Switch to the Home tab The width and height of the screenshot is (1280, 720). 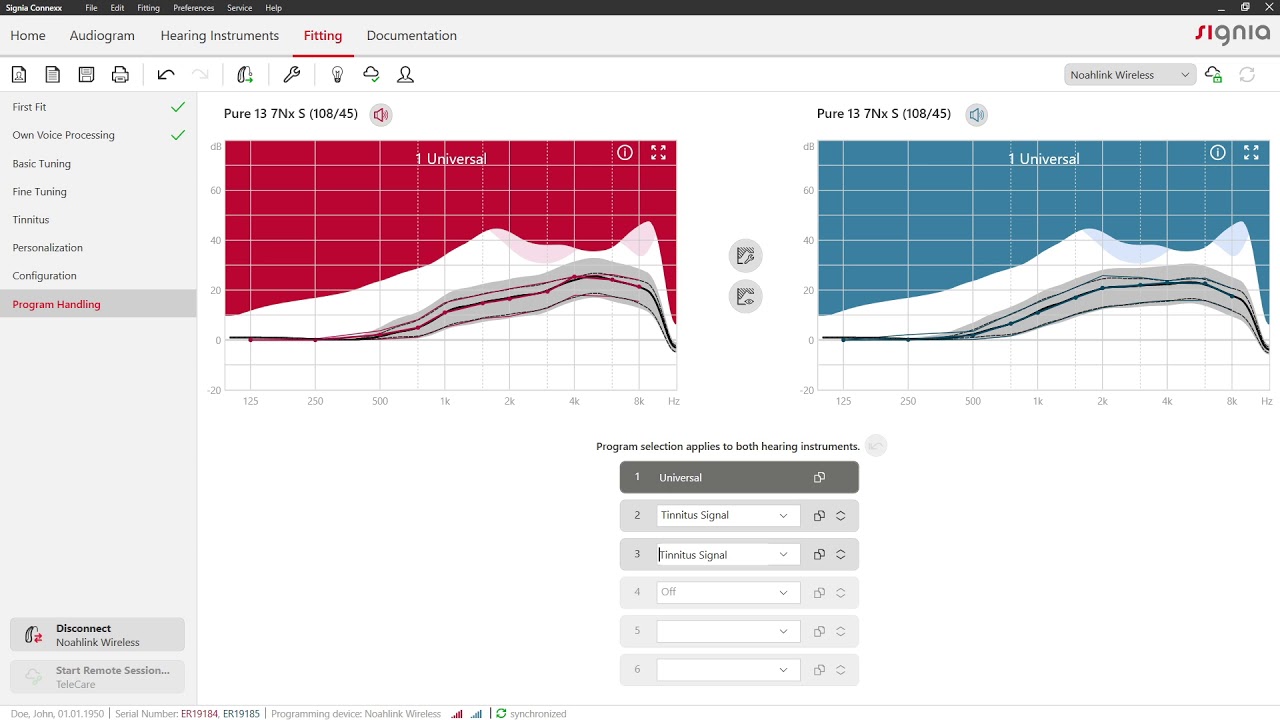pyautogui.click(x=28, y=35)
